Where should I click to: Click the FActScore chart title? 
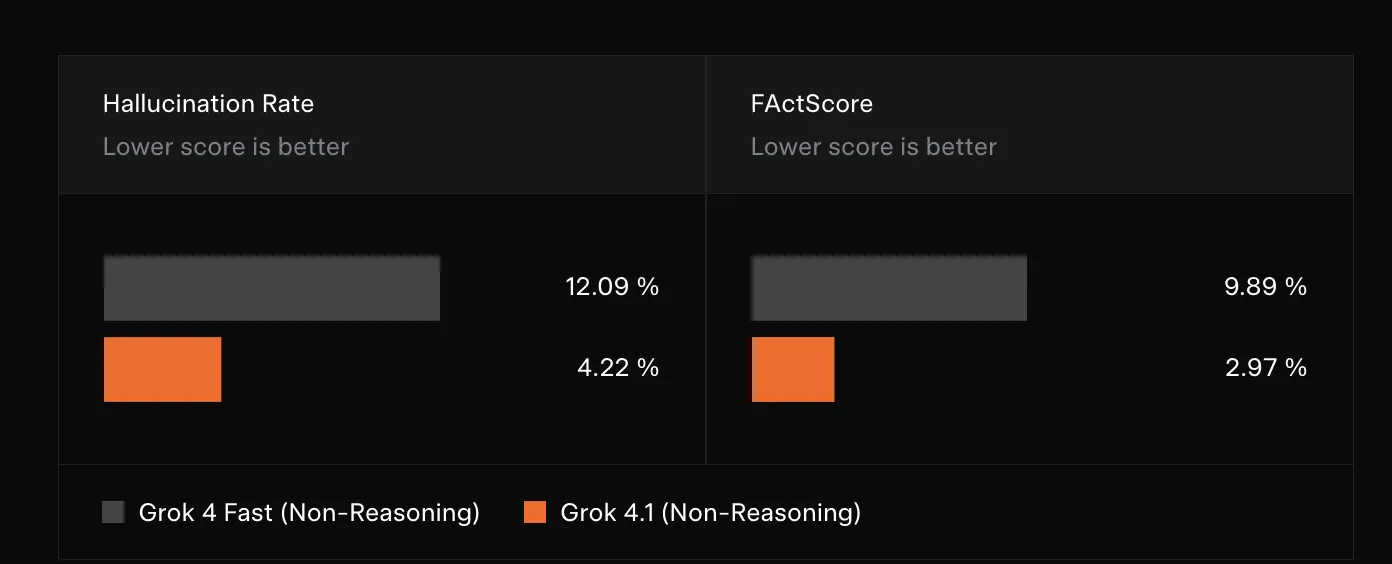coord(811,104)
